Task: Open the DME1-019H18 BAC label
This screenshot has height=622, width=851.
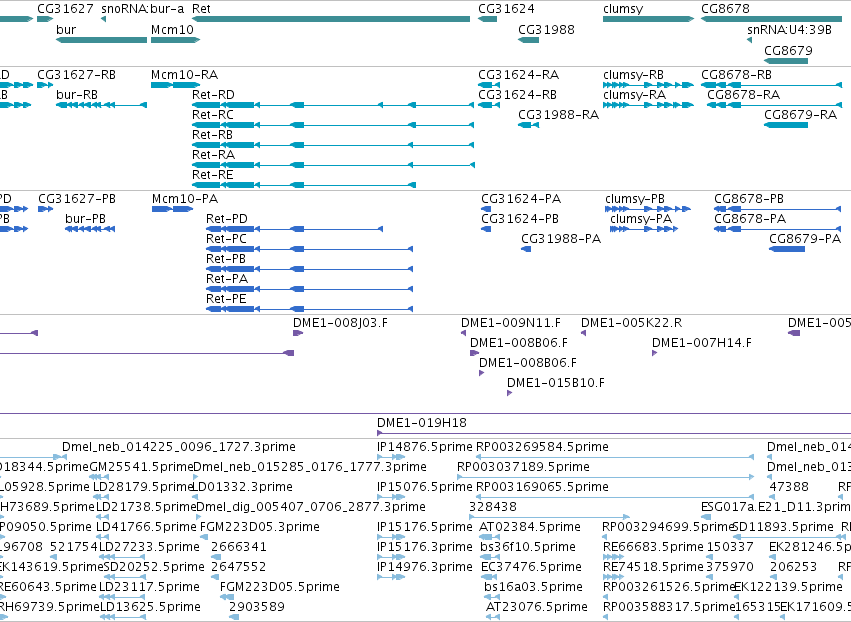Action: pyautogui.click(x=422, y=423)
